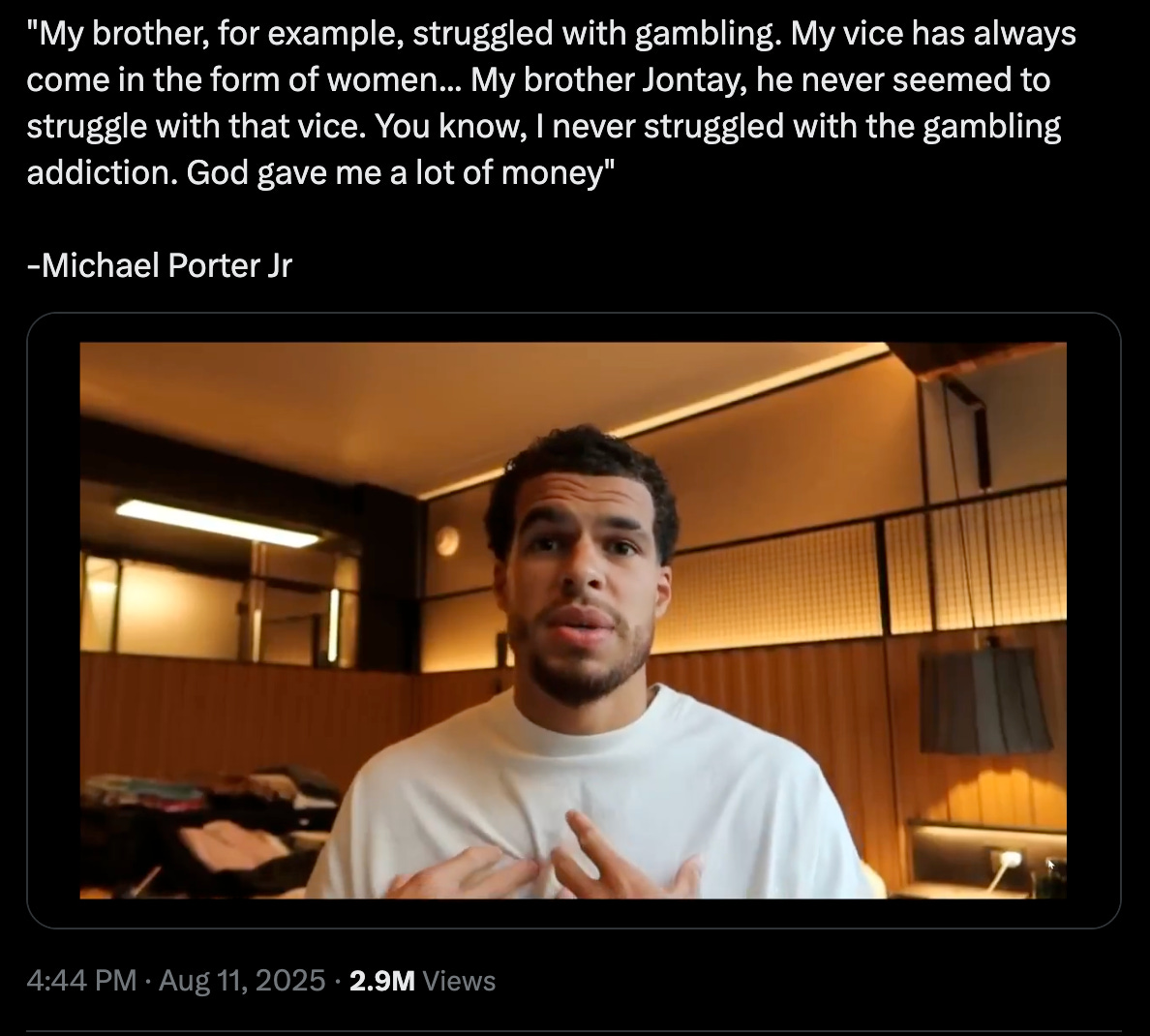Click the fluorescent ceiling light in the video
Screen dimensions: 1150x1036
coord(218,523)
